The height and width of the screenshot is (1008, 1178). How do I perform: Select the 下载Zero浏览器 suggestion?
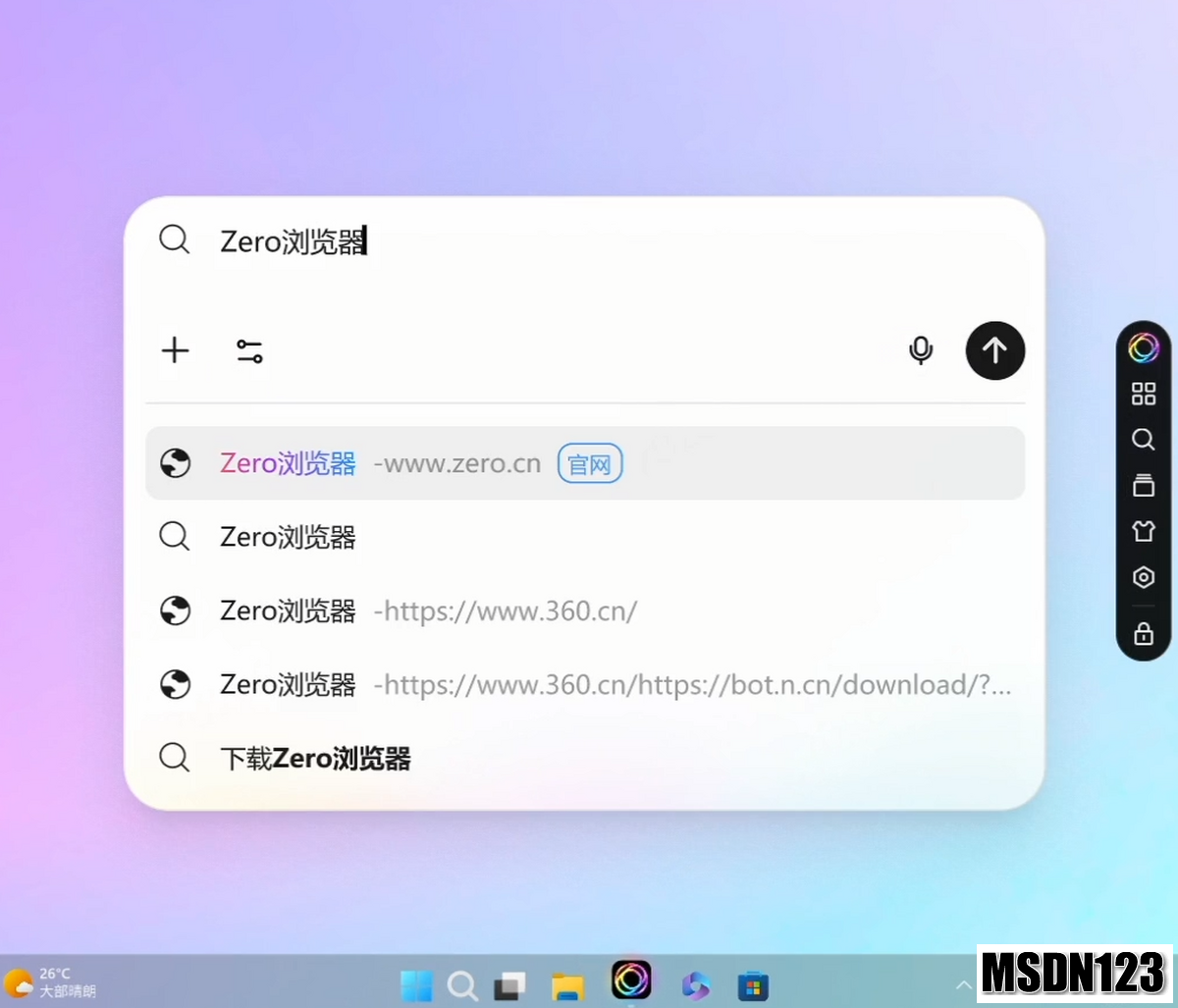click(x=585, y=758)
